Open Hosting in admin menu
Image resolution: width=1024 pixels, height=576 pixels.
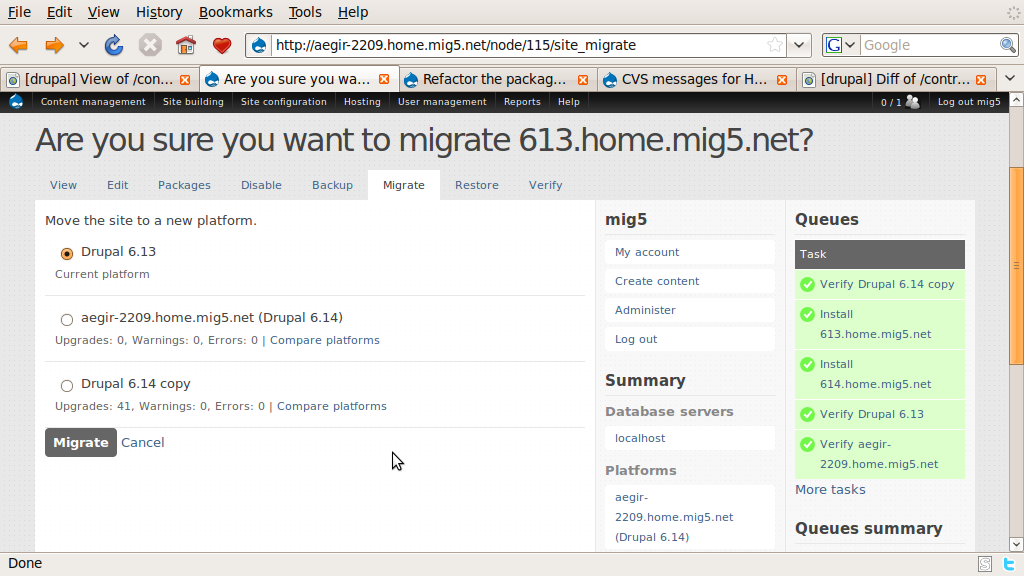pyautogui.click(x=362, y=101)
